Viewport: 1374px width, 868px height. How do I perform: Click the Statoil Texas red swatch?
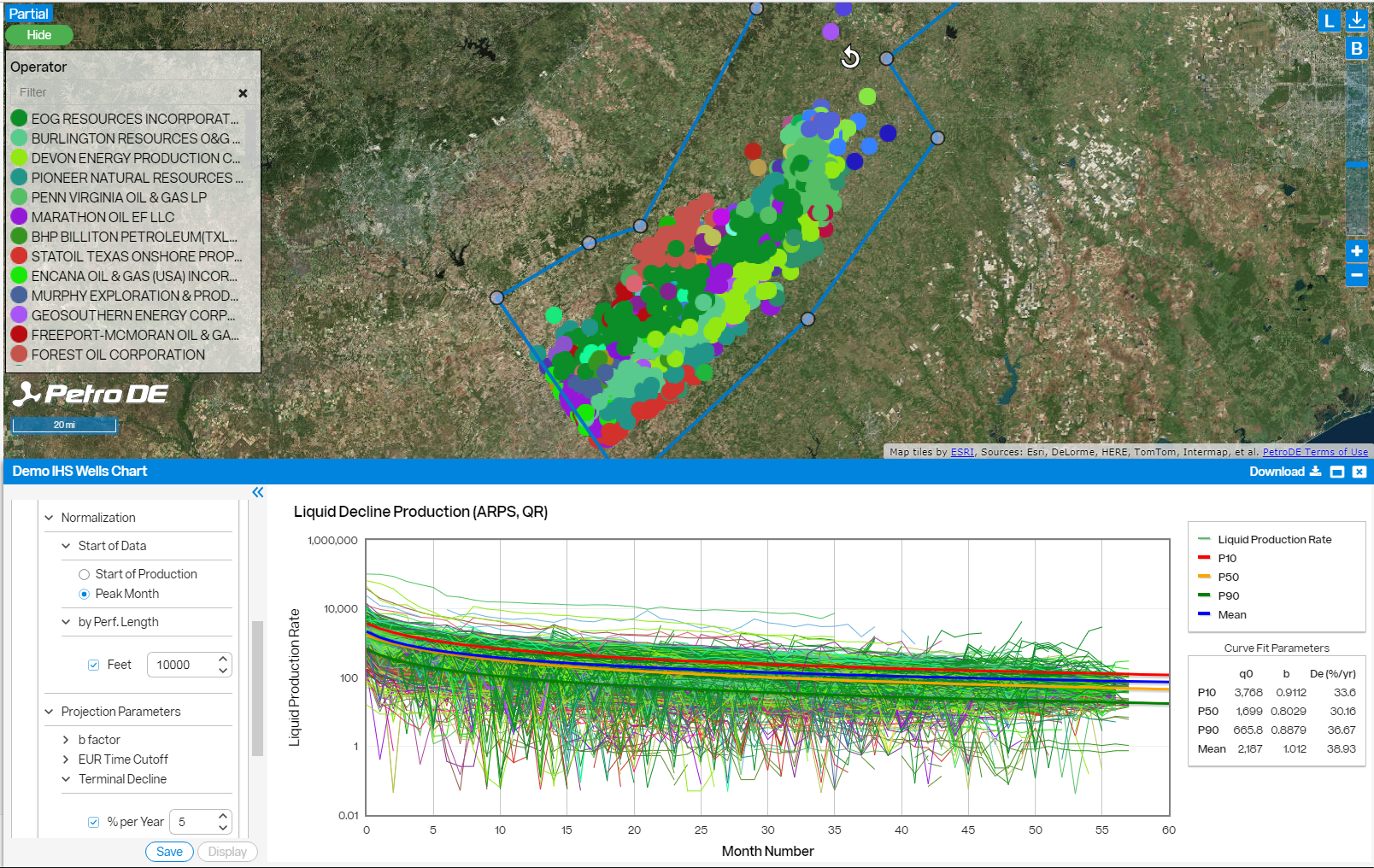[x=19, y=256]
